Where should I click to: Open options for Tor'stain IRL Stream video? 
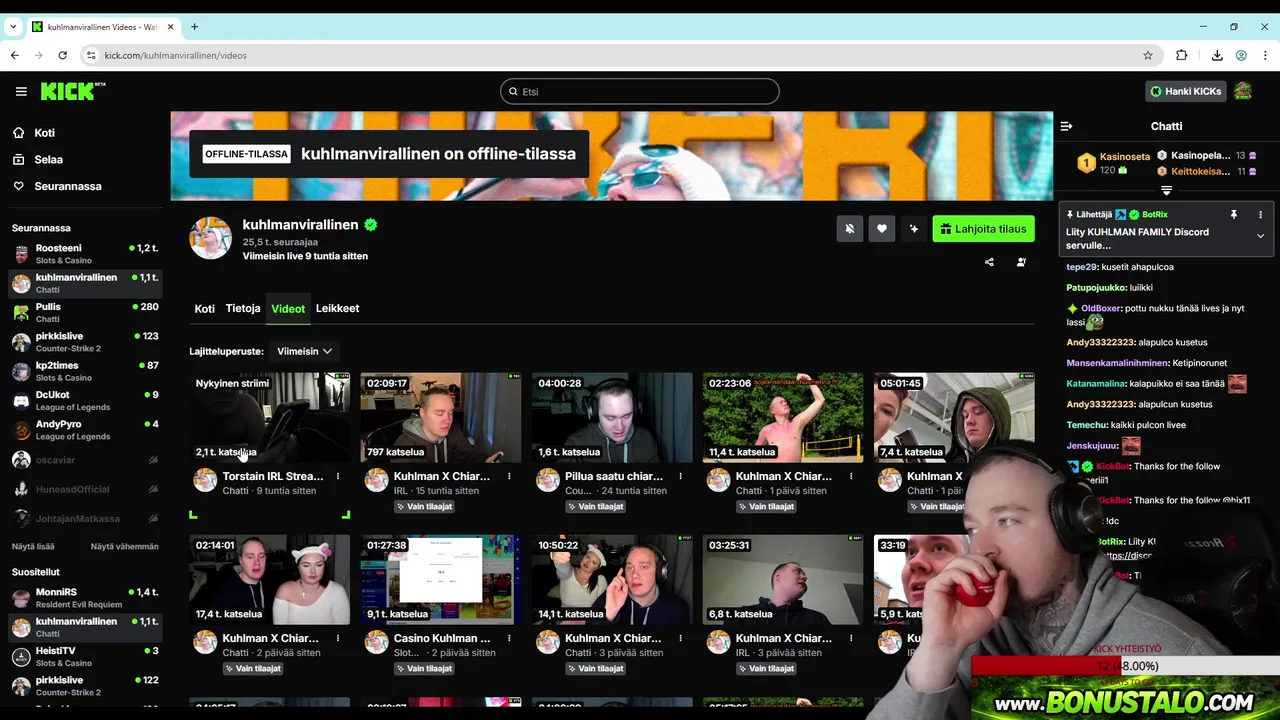[338, 476]
